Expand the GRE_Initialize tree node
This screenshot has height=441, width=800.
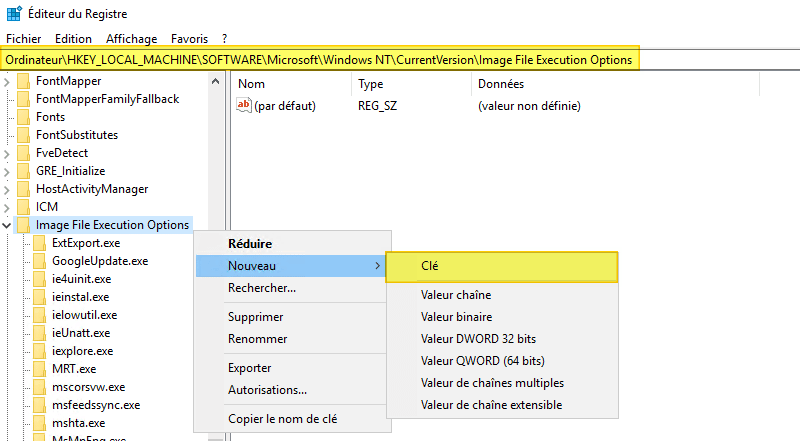8,171
